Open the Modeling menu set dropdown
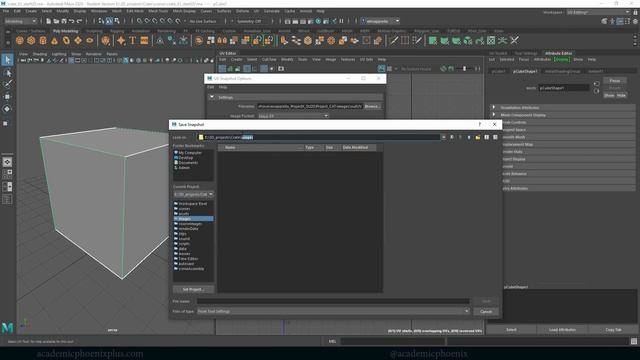This screenshot has width=640, height=360. [x=20, y=21]
